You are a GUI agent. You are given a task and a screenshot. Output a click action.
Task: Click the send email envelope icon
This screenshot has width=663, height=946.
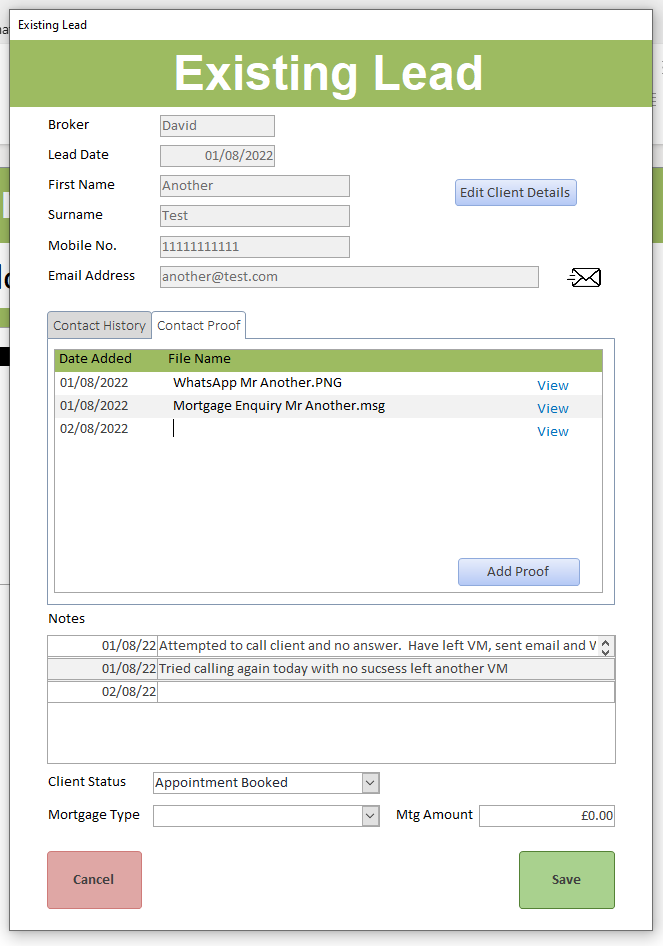pyautogui.click(x=584, y=278)
